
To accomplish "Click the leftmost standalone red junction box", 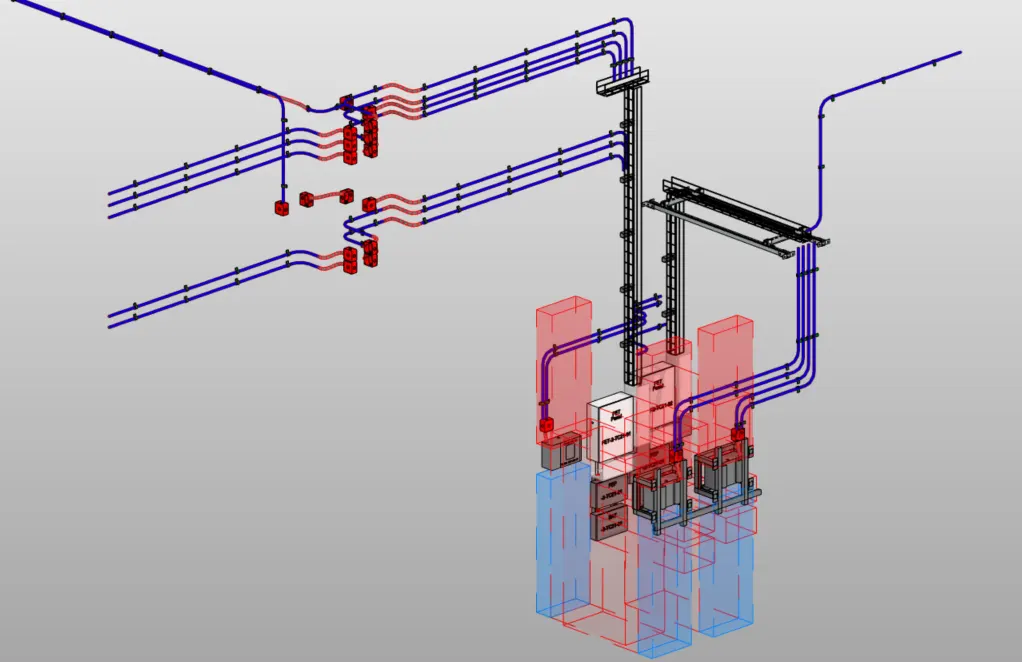I will tap(280, 207).
